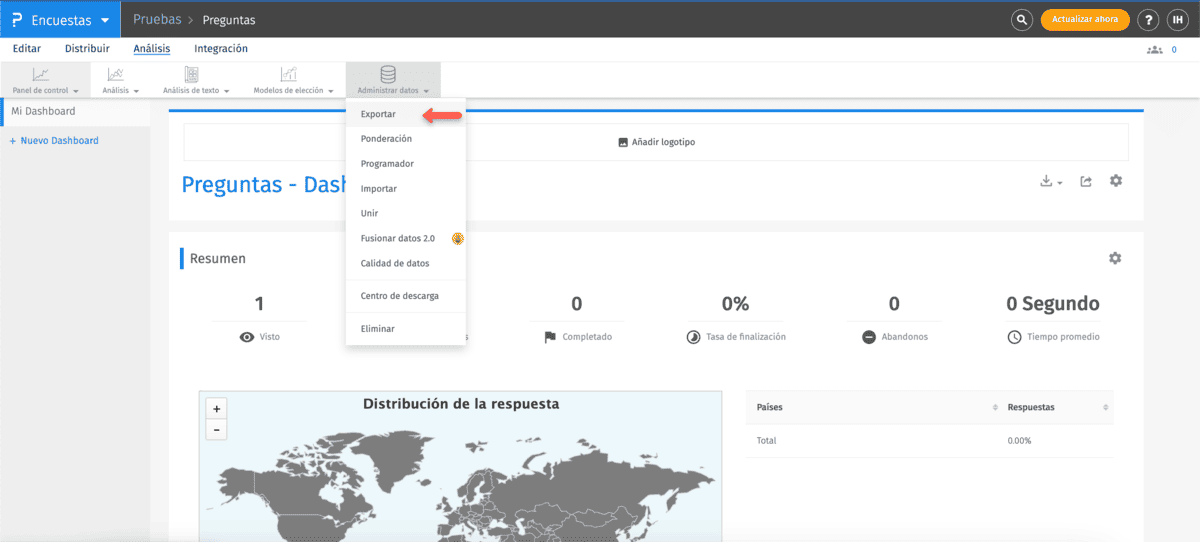
Task: Click the dashboard share icon
Action: point(1086,181)
